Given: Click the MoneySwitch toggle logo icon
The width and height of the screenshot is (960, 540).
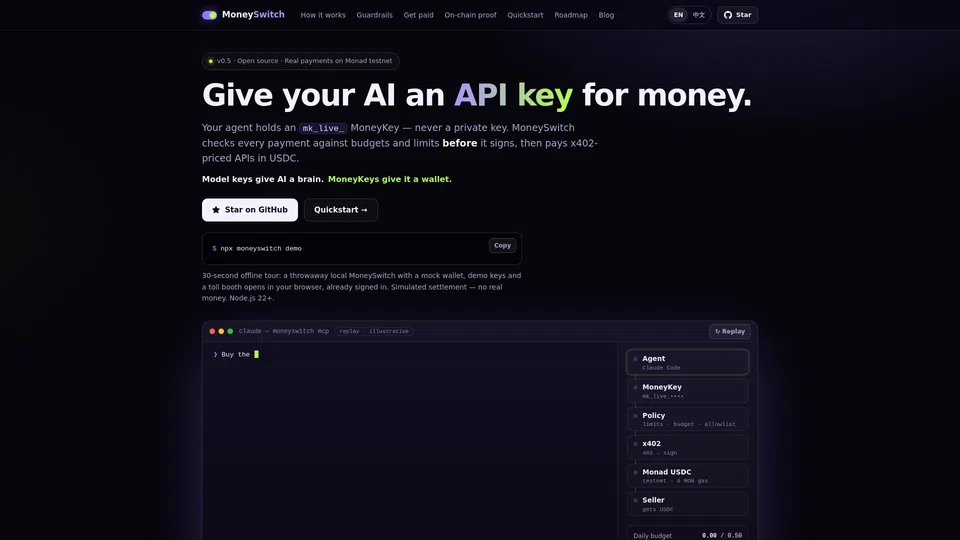Looking at the screenshot, I should [209, 15].
